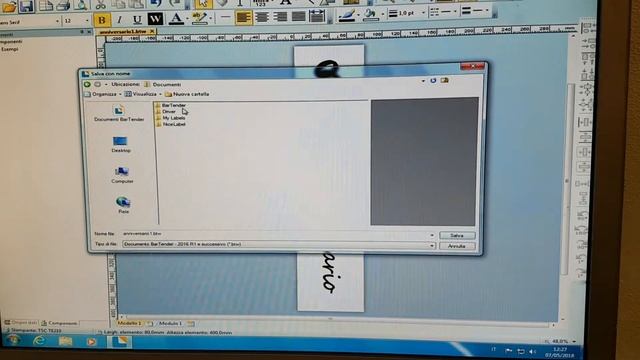Screen dimensions: 640x360
Task: Open Internet Explorer from the taskbar
Action: (39, 340)
